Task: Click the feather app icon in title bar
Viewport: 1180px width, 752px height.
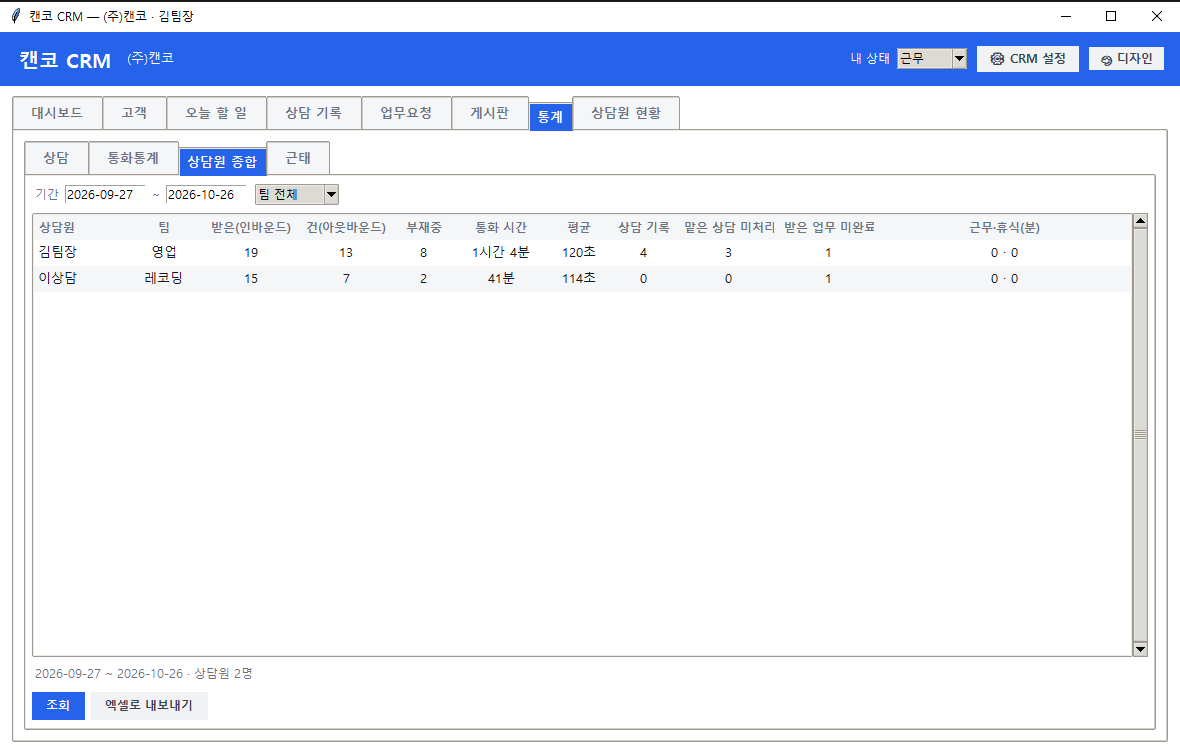Action: (x=16, y=16)
